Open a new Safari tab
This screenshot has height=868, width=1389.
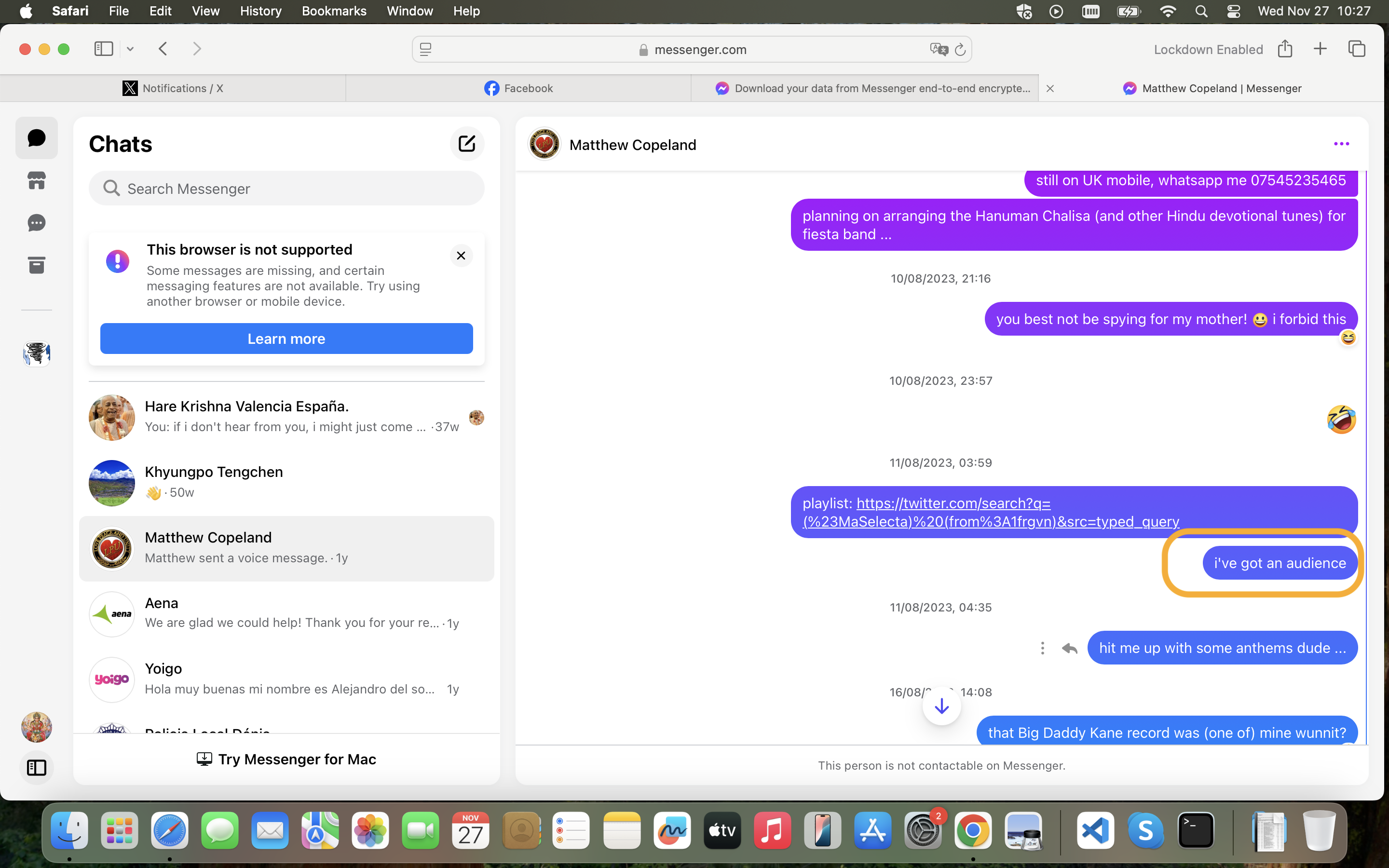tap(1320, 49)
